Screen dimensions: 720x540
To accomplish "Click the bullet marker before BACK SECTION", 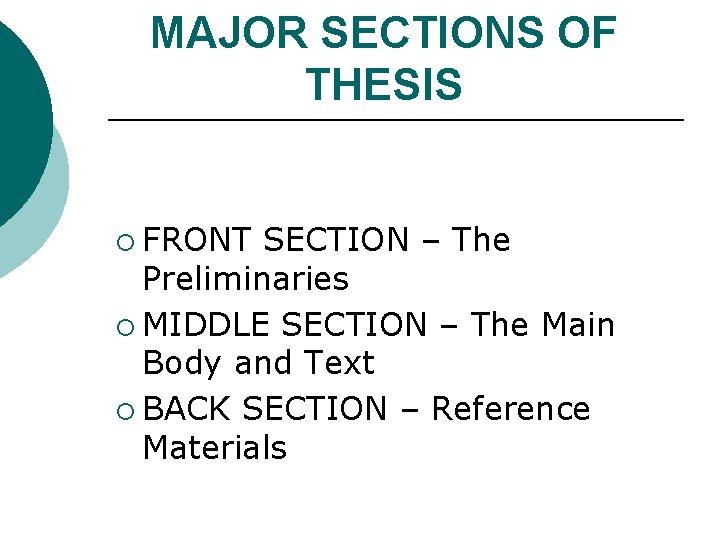I will 125,411.
